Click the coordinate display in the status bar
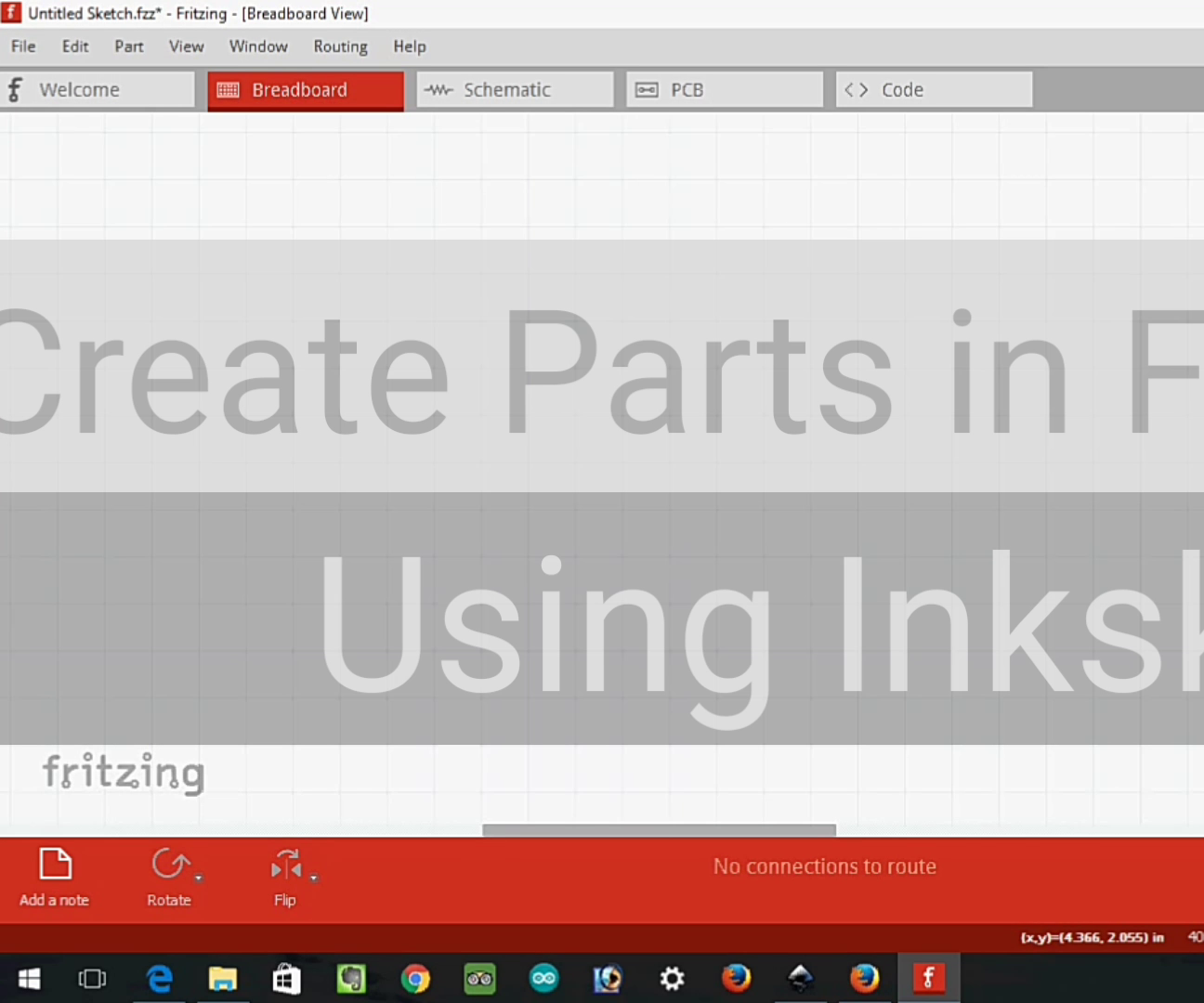Screen dimensions: 1204x1003 (1092, 937)
